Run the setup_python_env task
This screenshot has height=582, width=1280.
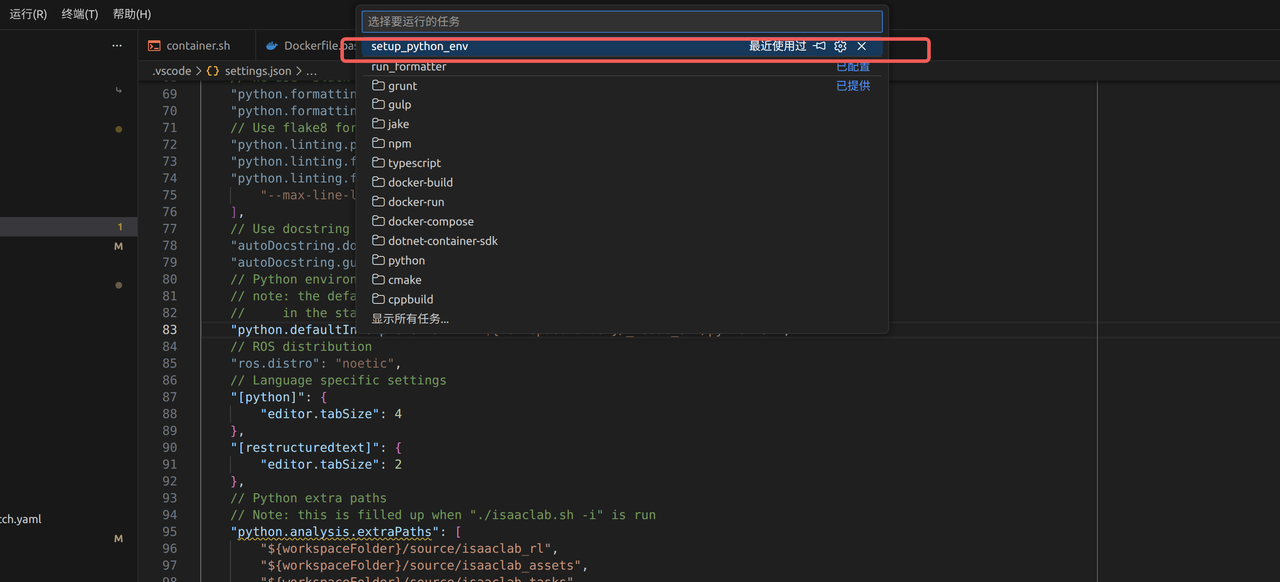tap(622, 46)
